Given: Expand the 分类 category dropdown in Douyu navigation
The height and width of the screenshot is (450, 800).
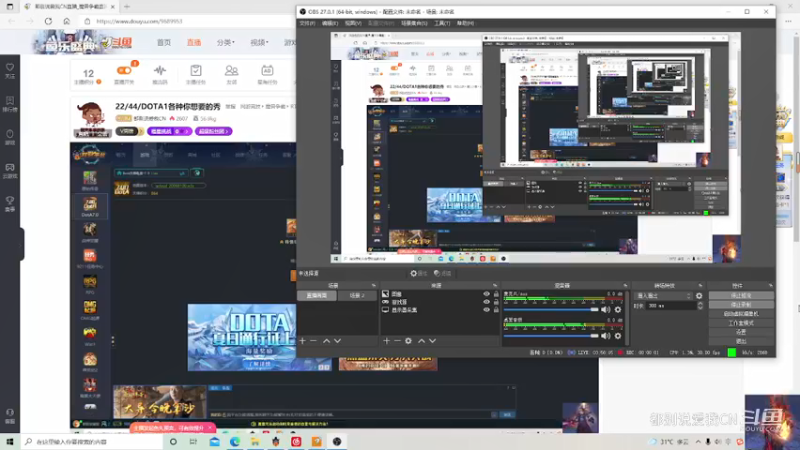Looking at the screenshot, I should pos(226,42).
